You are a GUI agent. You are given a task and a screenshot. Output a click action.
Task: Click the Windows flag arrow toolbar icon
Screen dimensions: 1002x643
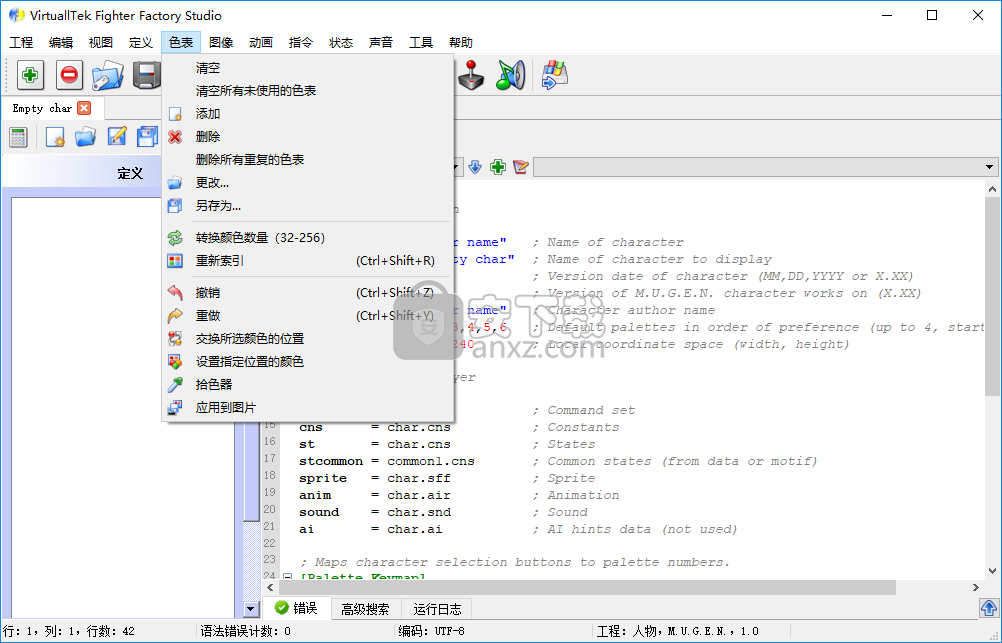tap(554, 75)
